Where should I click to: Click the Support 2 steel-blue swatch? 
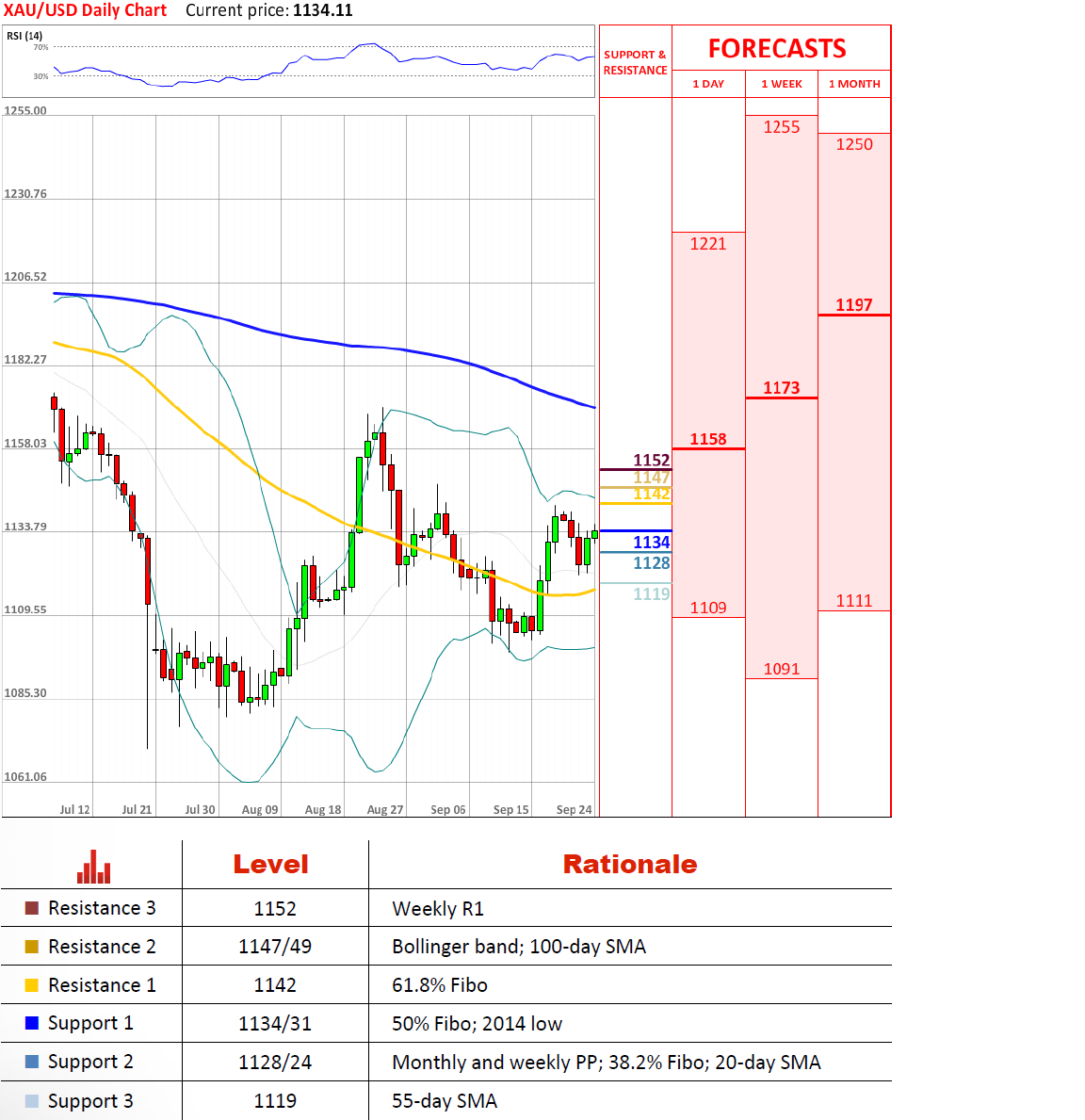coord(31,1062)
